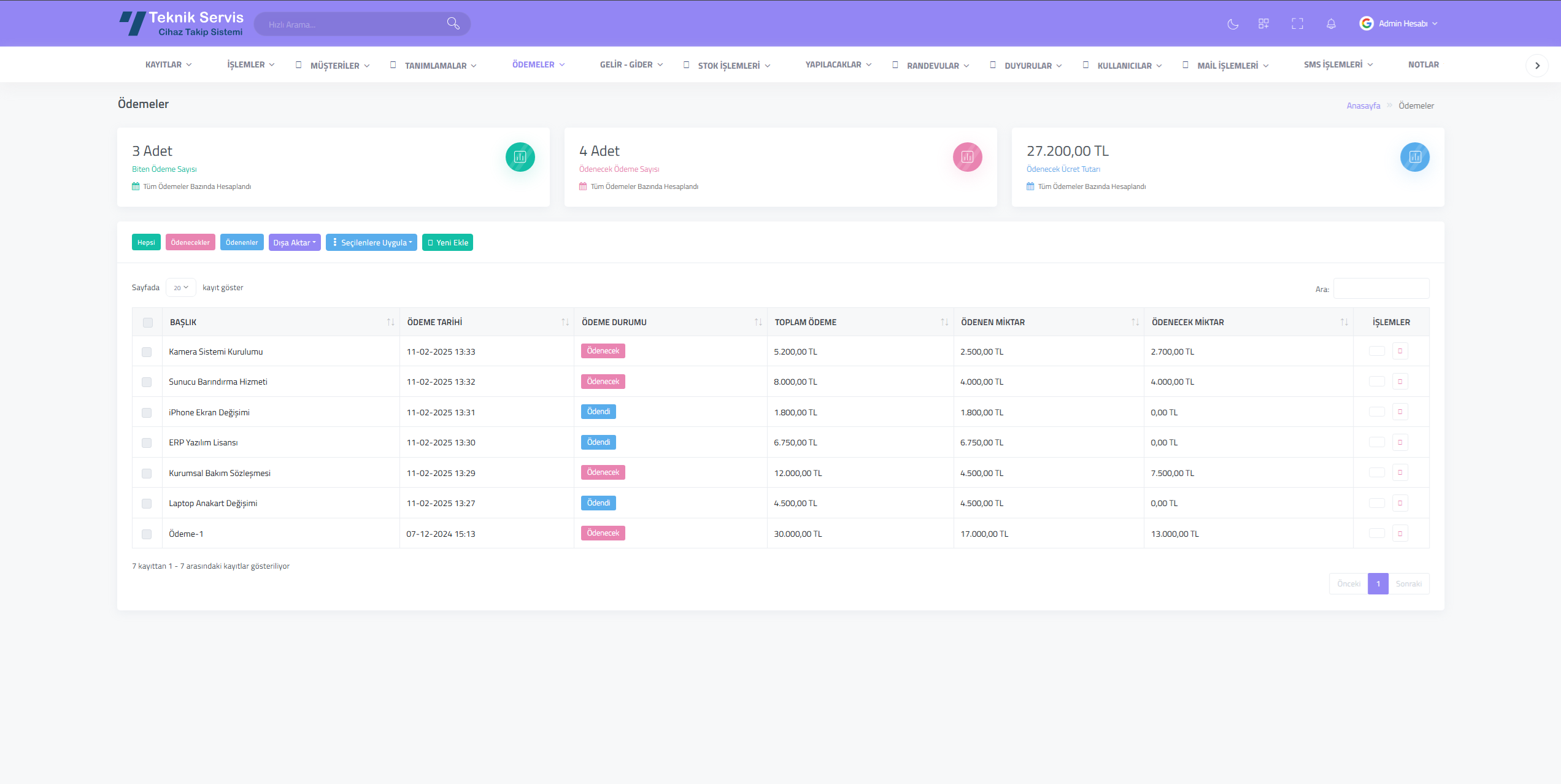Click the green Biten Ödeme chart icon
Screen dimensions: 1561x784
tap(520, 157)
